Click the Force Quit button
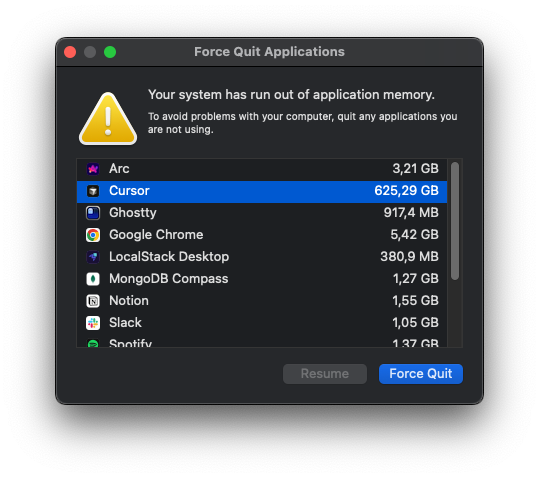Screen dimensions: 539x478 pos(421,374)
